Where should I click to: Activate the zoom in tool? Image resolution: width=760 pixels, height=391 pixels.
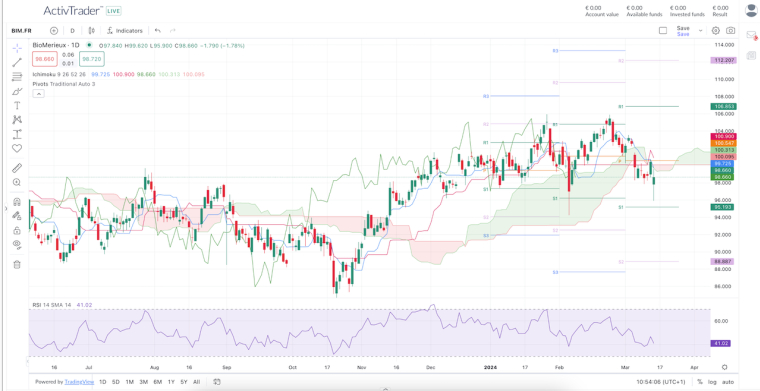(x=17, y=182)
